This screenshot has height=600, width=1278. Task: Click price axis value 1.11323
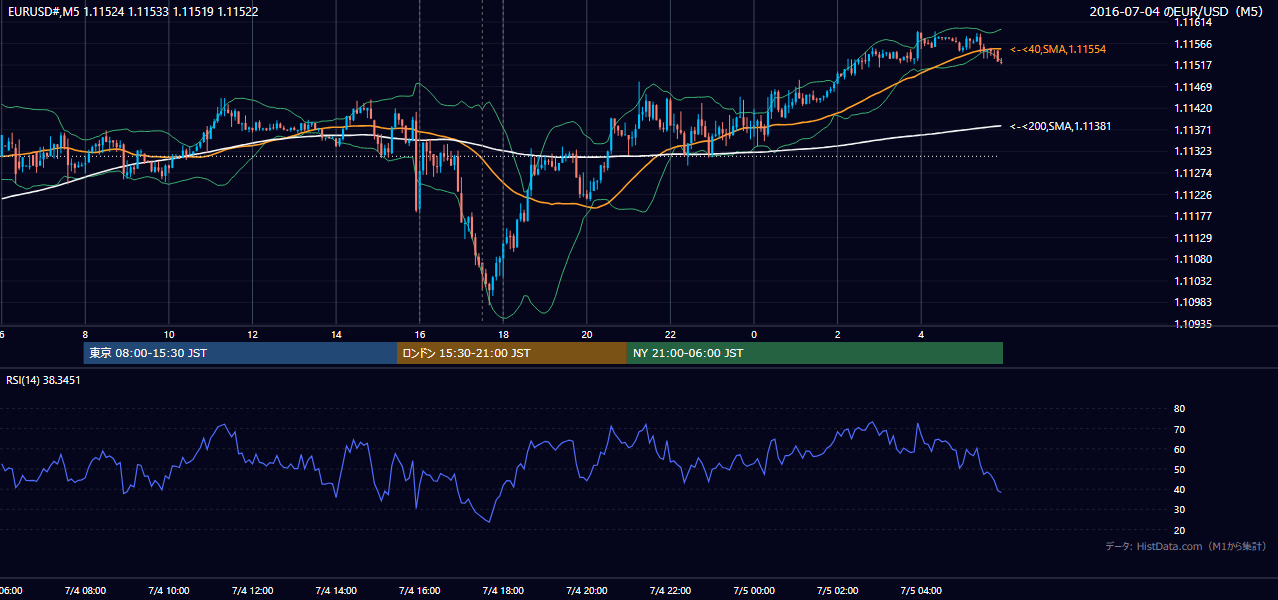coord(1193,152)
